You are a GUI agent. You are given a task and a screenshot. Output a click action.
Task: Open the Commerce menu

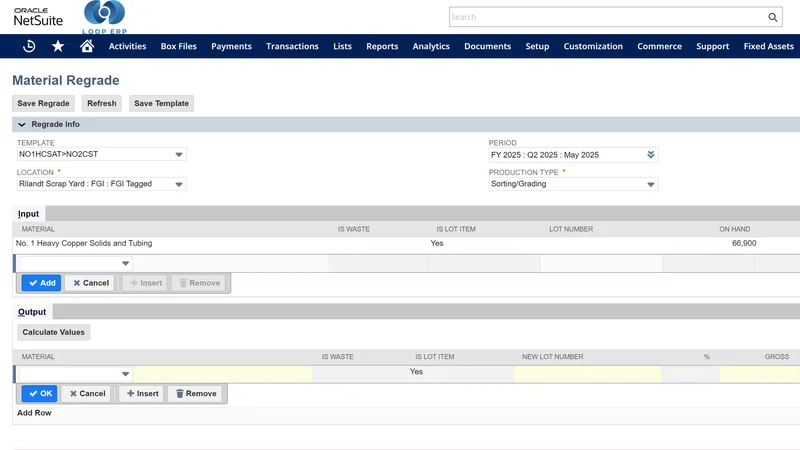click(x=660, y=46)
